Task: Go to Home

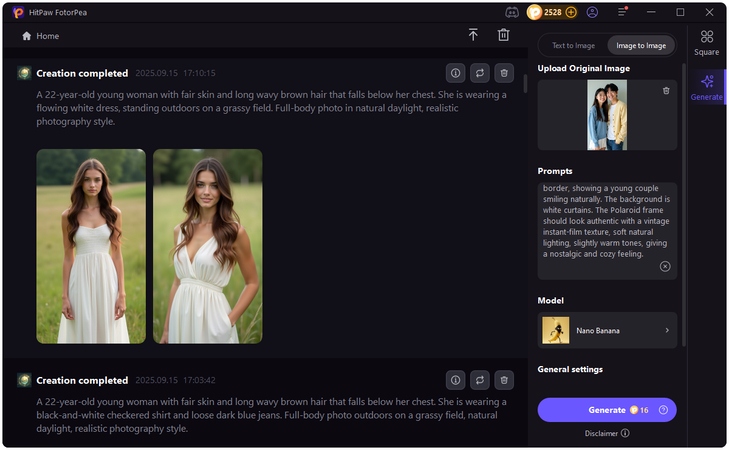Action: (x=41, y=36)
